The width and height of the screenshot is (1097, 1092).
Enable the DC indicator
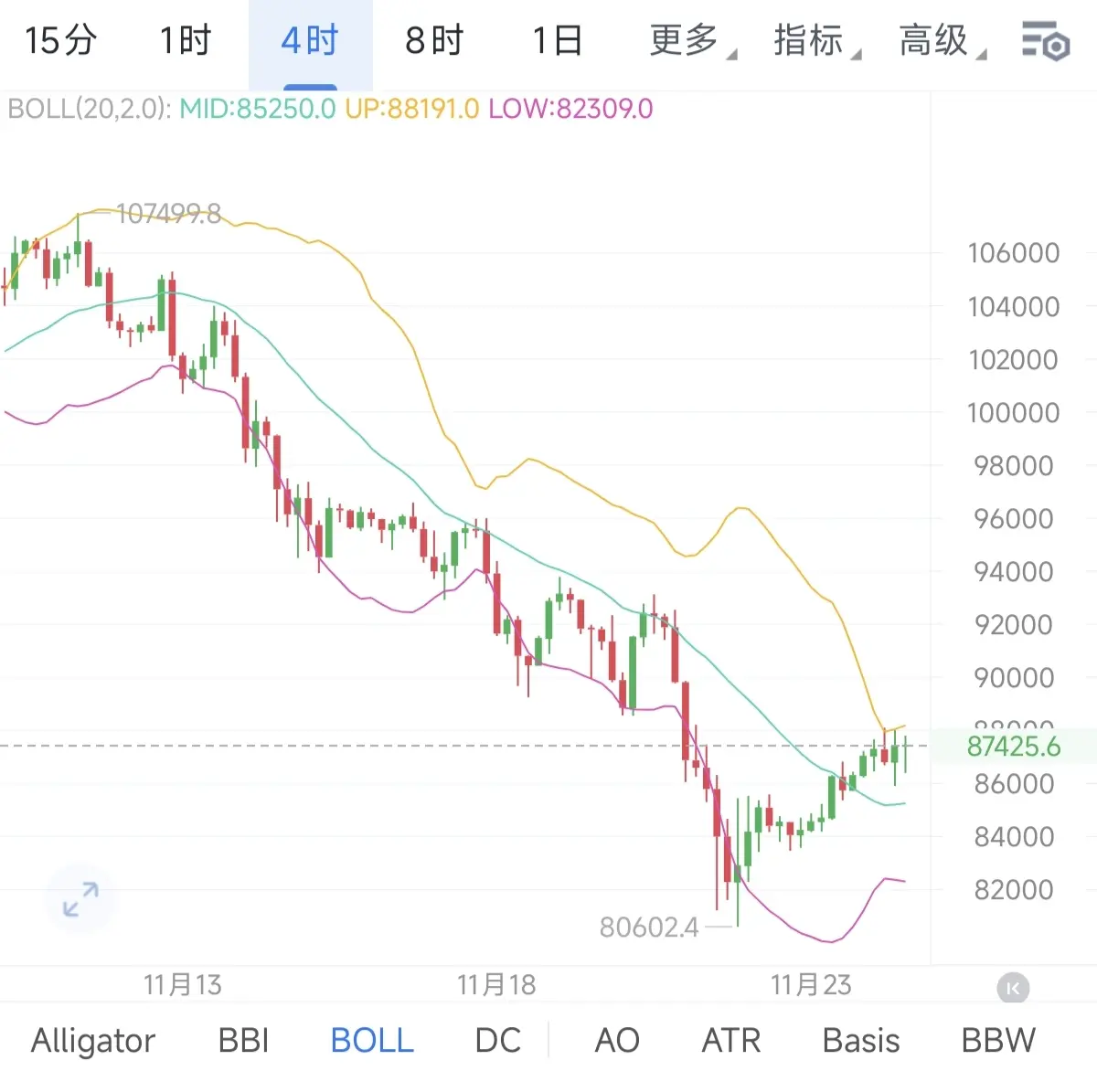pyautogui.click(x=498, y=1041)
